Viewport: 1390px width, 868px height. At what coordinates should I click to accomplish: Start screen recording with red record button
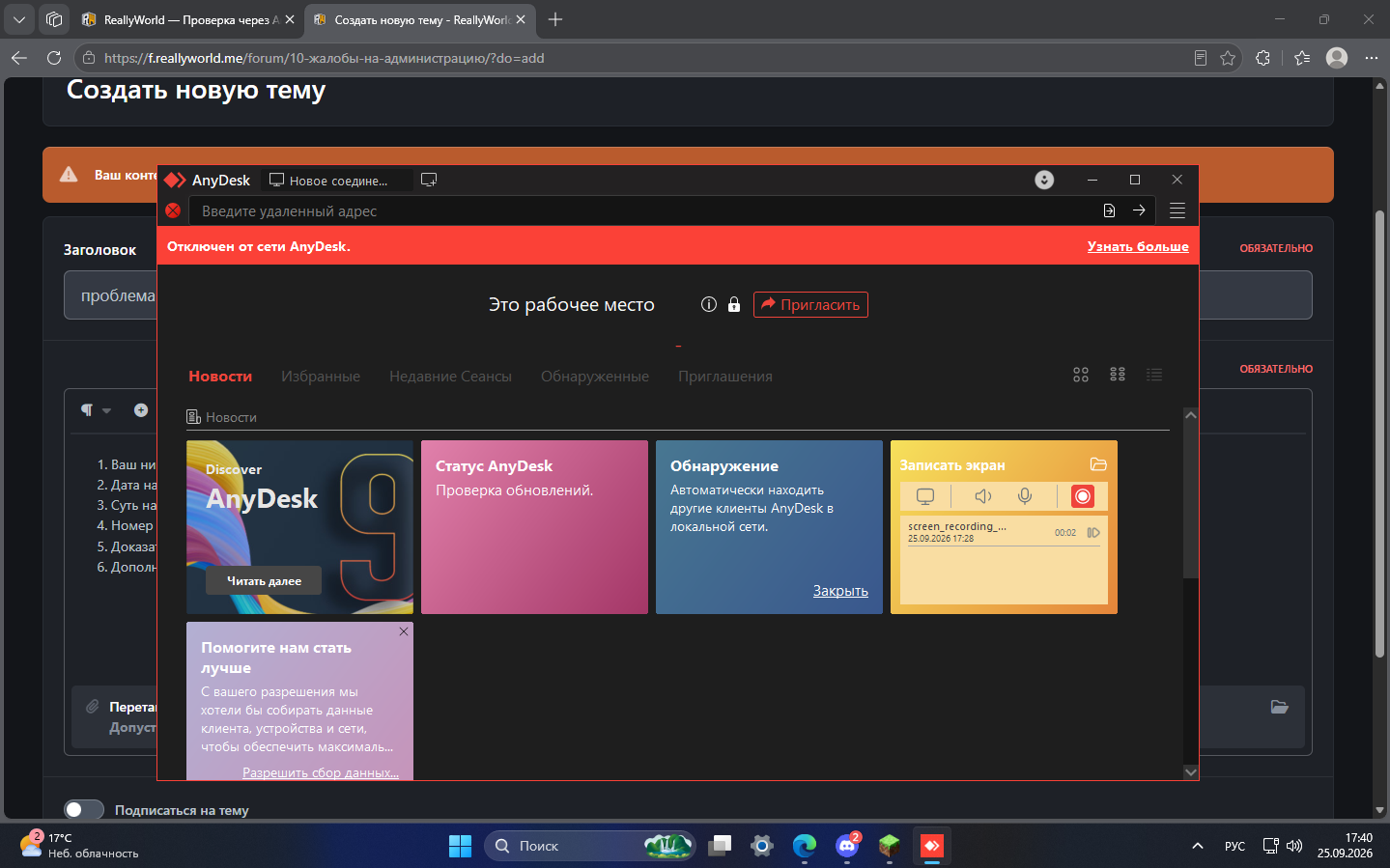[1083, 496]
